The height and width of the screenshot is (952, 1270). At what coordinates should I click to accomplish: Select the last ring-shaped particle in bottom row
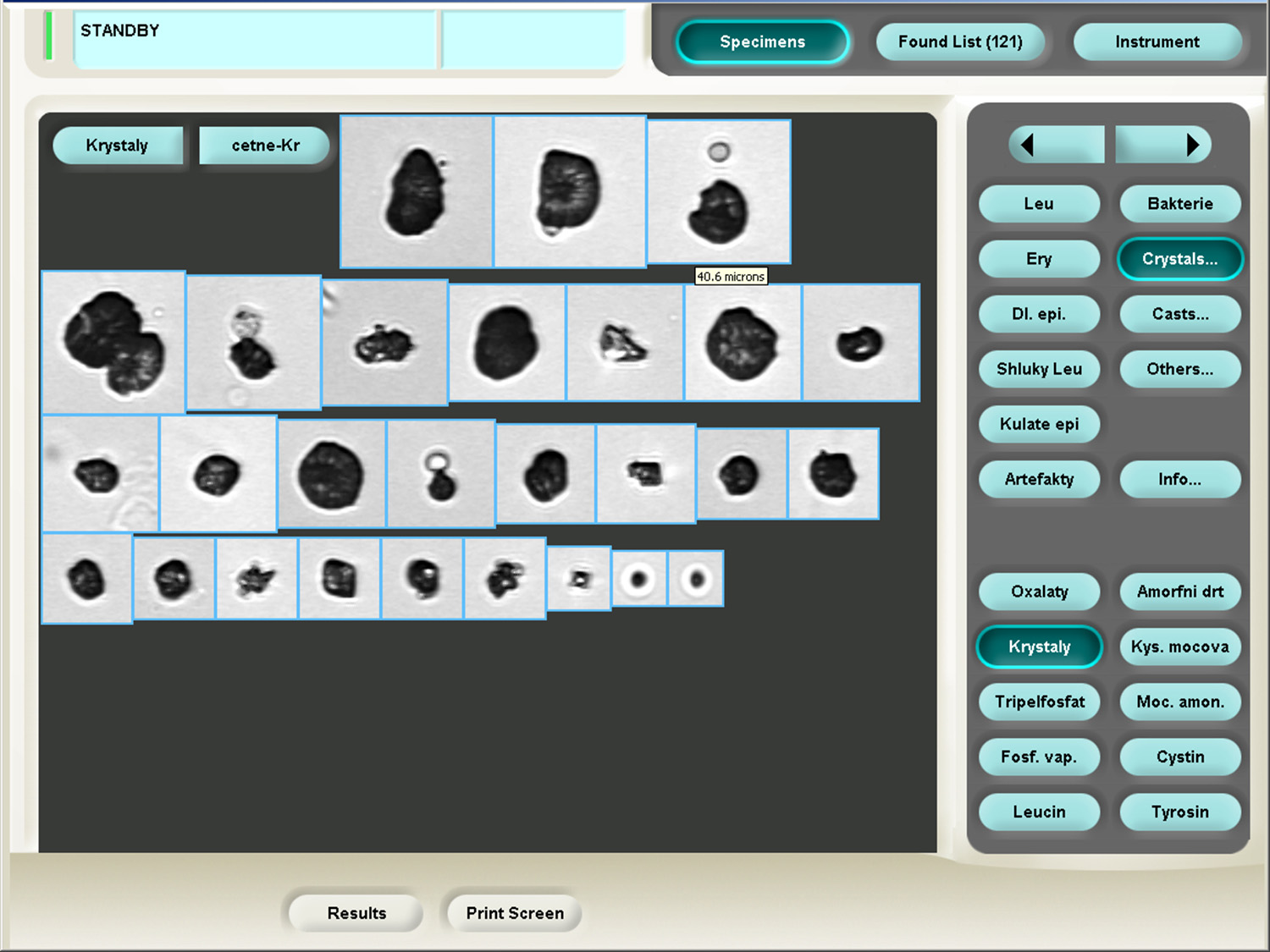tap(696, 579)
